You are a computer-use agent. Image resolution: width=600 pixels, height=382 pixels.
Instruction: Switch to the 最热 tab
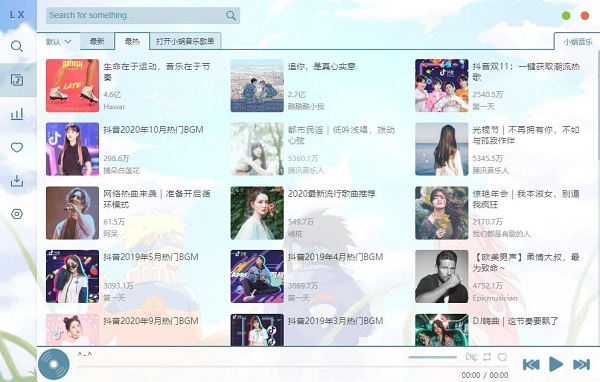[132, 41]
